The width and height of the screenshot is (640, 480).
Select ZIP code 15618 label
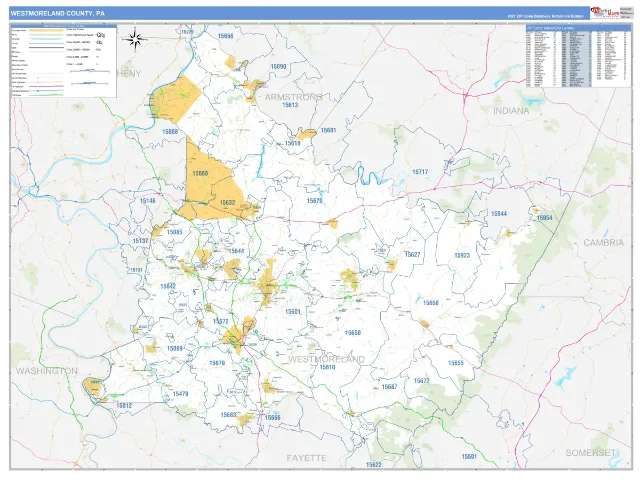coord(293,143)
